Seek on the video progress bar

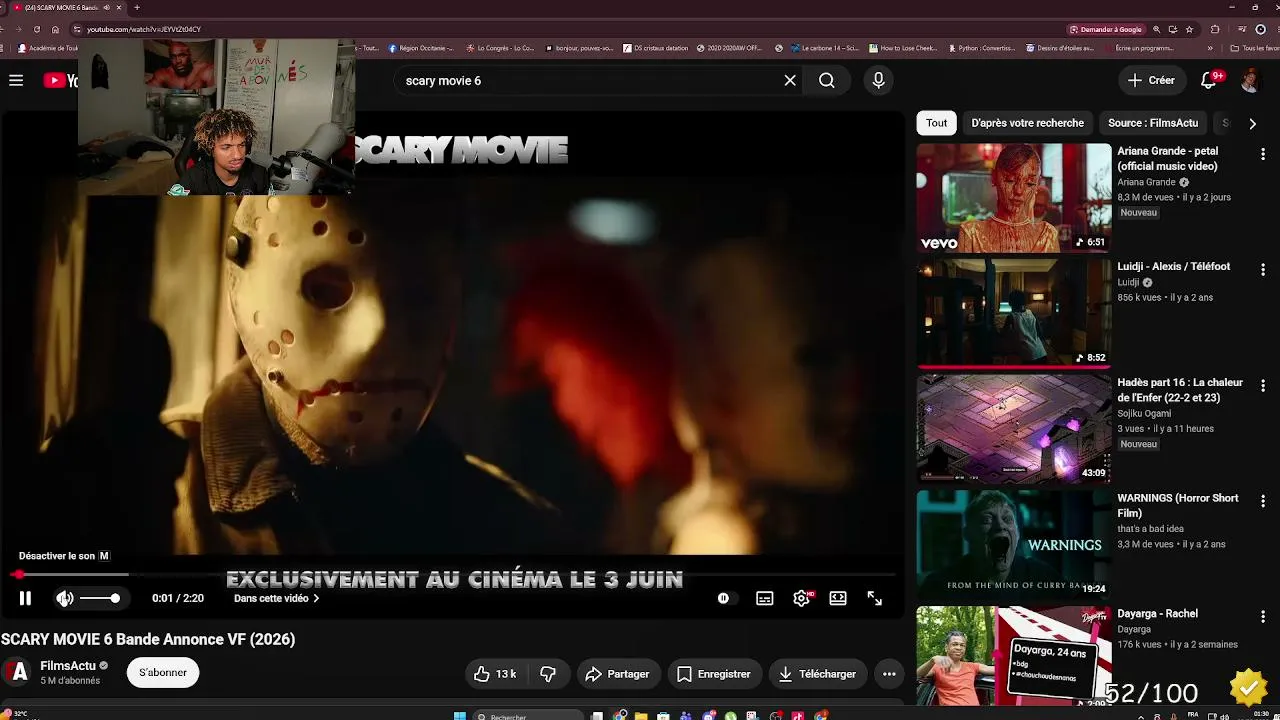point(452,575)
